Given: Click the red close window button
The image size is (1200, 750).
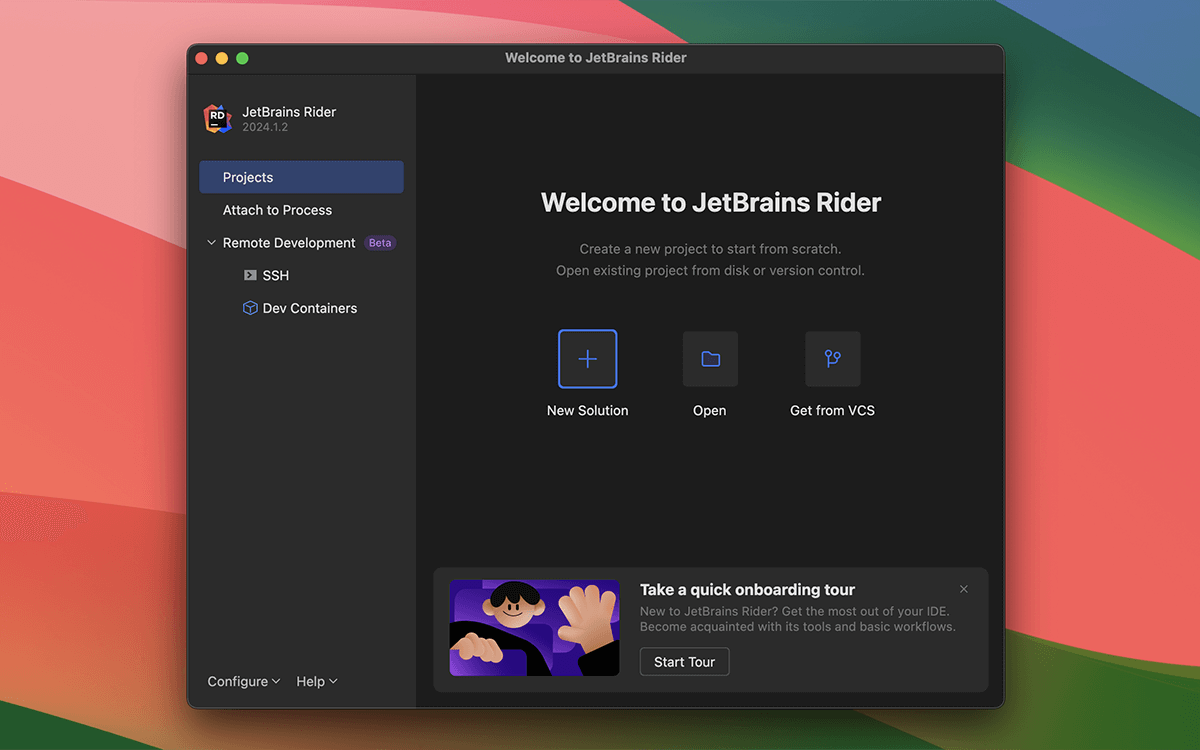Looking at the screenshot, I should (x=201, y=58).
